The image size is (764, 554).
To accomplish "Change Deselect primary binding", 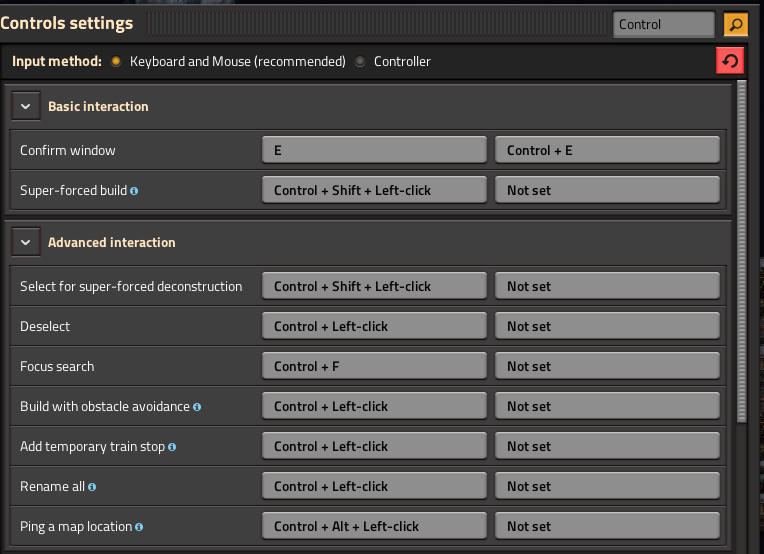I will click(374, 326).
